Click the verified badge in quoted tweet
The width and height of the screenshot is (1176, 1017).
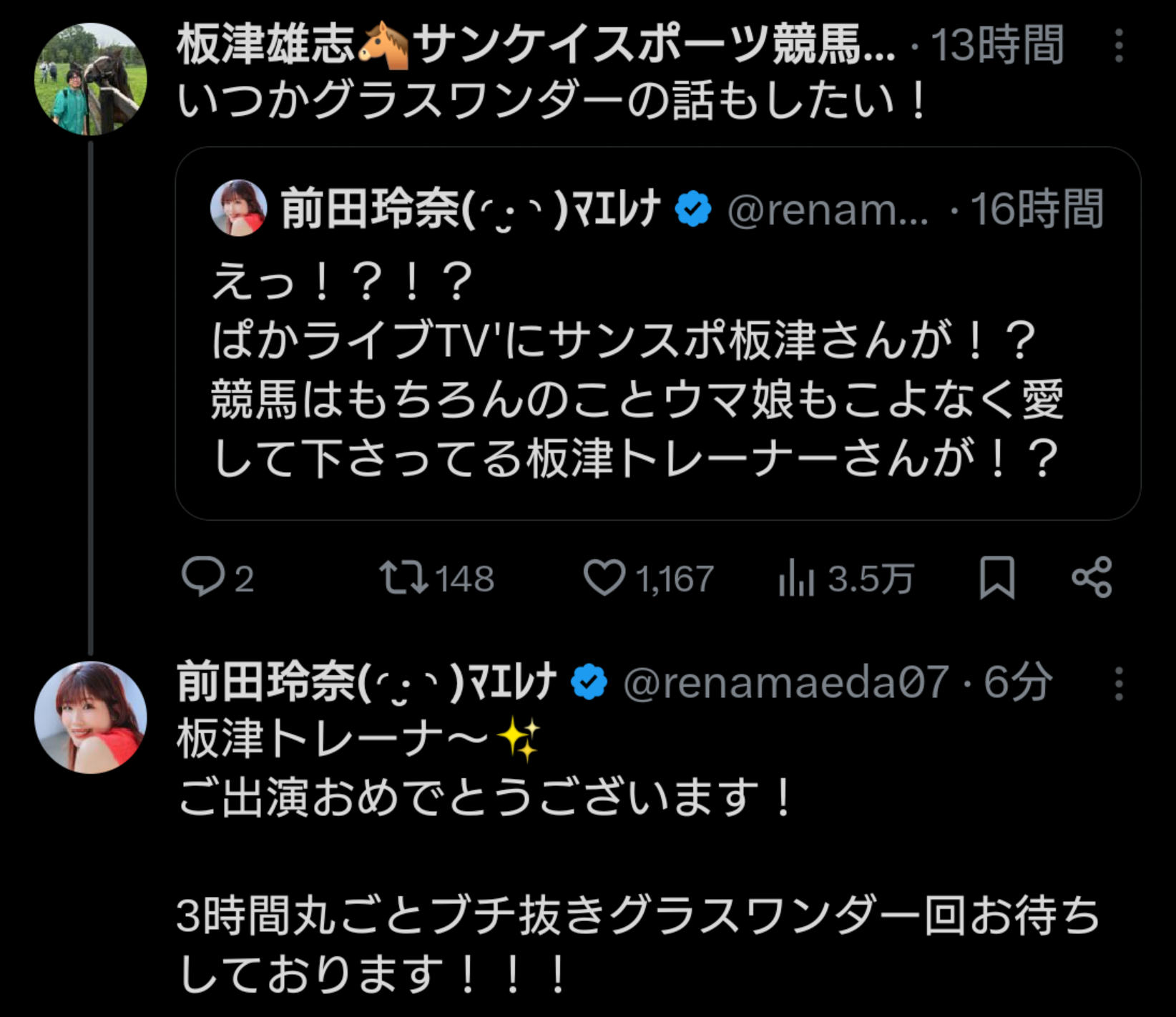[692, 210]
